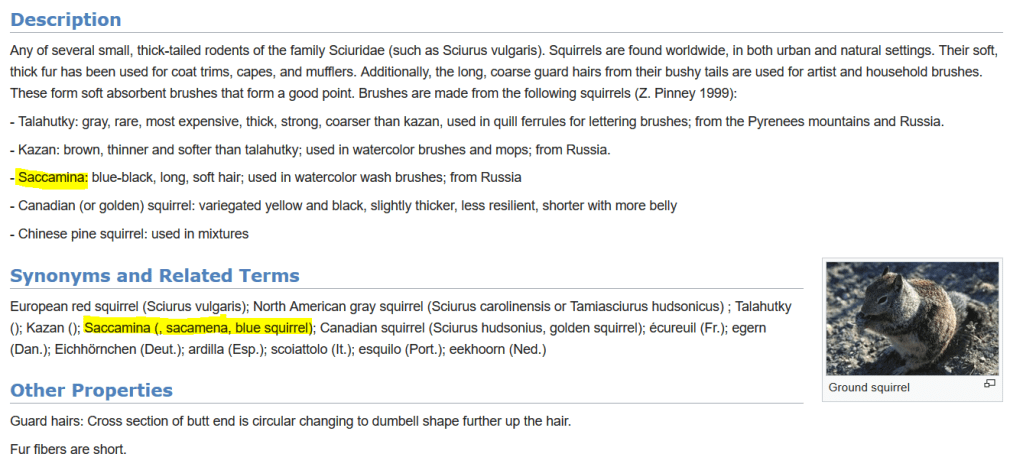
Task: Click the enlarge icon below the squirrel image
Action: 990,383
